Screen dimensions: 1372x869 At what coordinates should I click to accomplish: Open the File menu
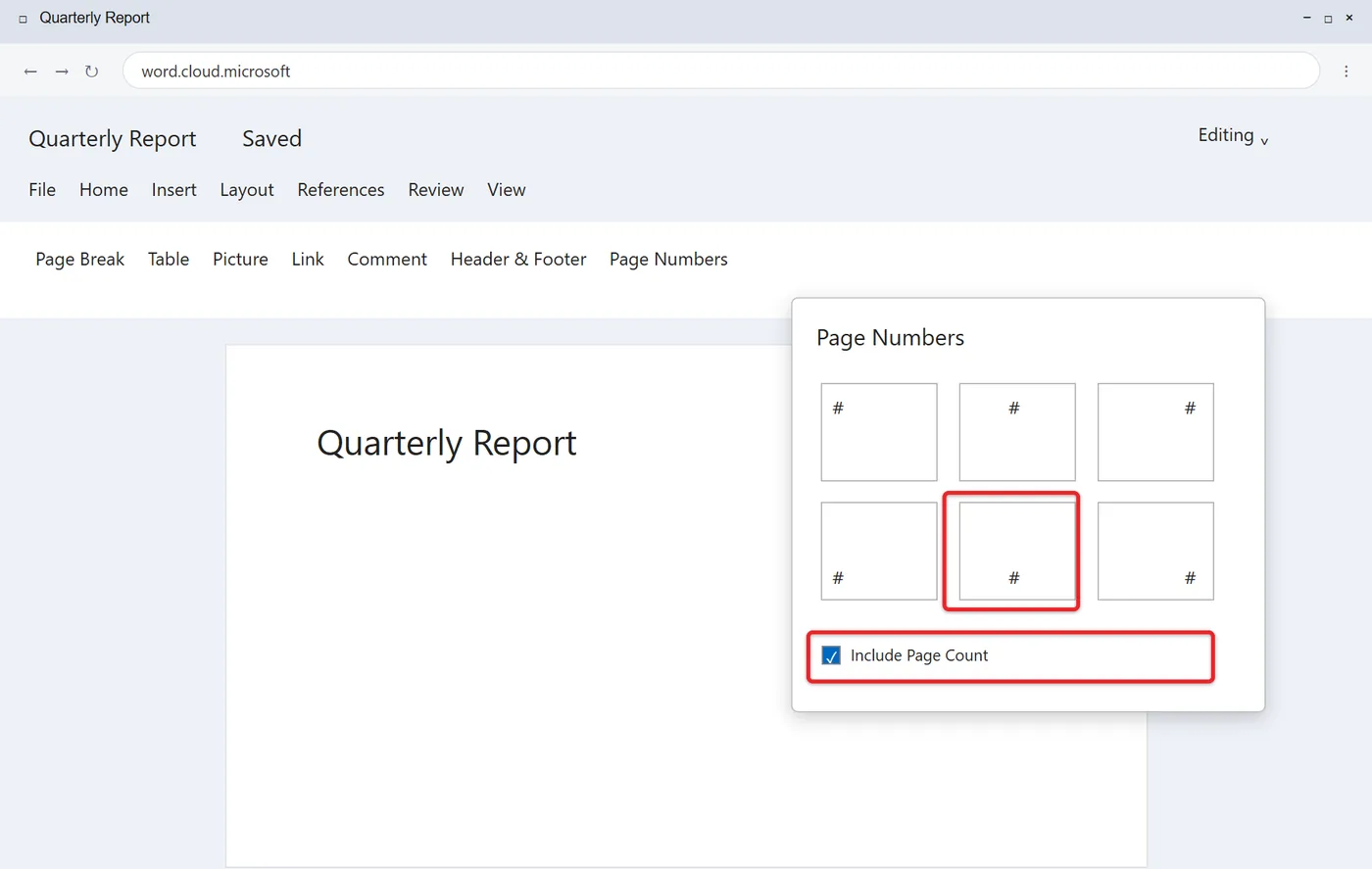click(42, 190)
